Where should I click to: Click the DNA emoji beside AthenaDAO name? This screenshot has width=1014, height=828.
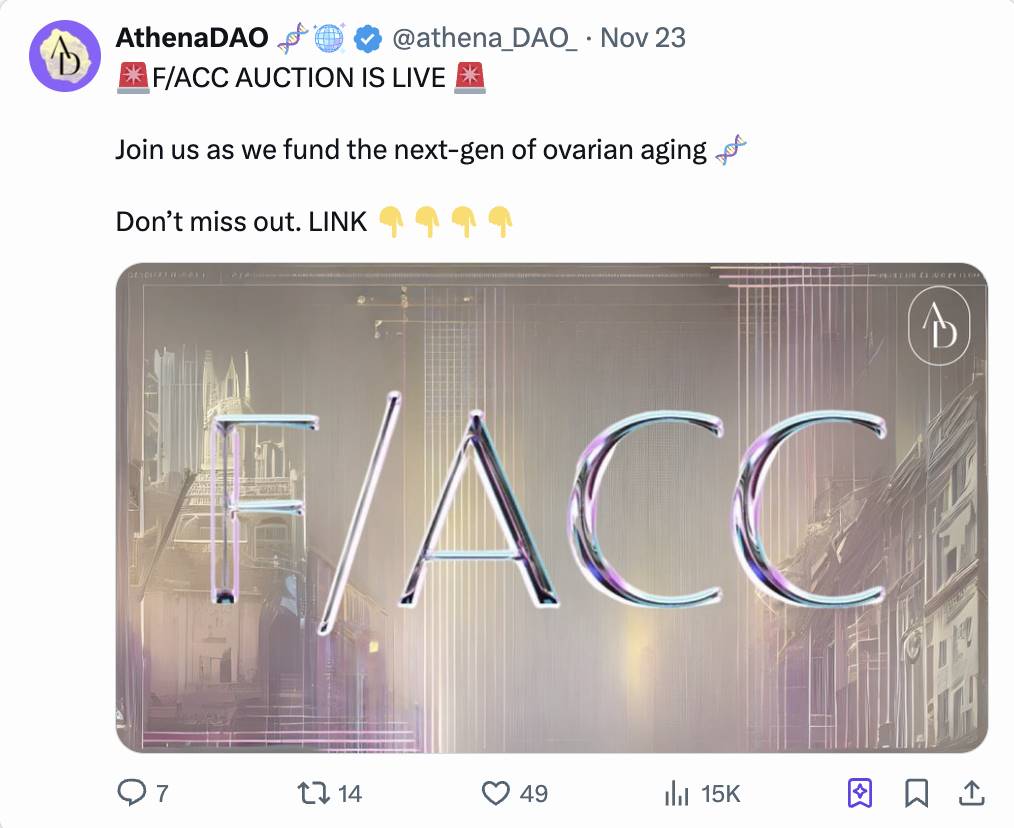(x=293, y=38)
